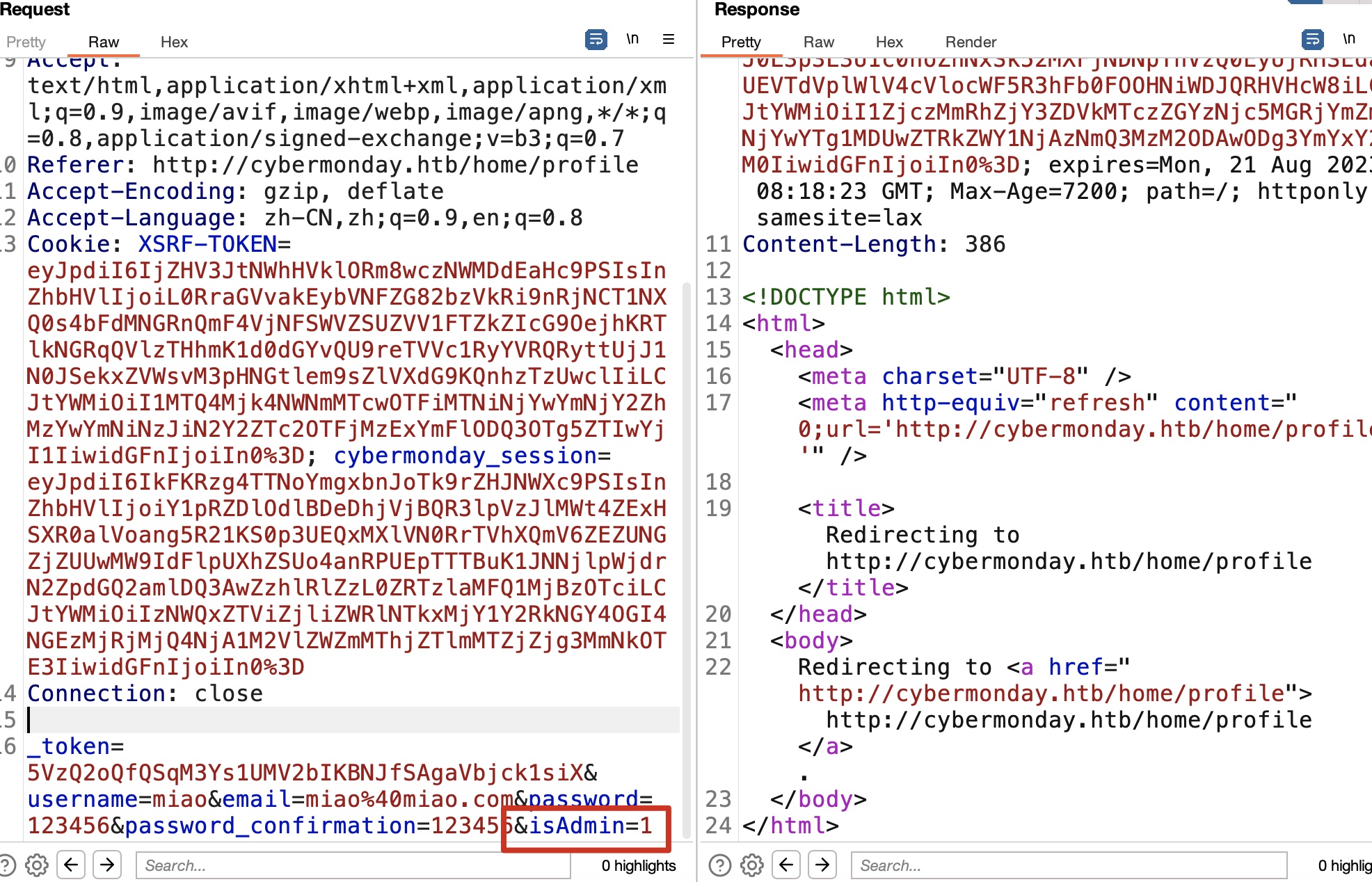The height and width of the screenshot is (882, 1372).
Task: Toggle word wrap icon in Request pane
Action: (596, 40)
